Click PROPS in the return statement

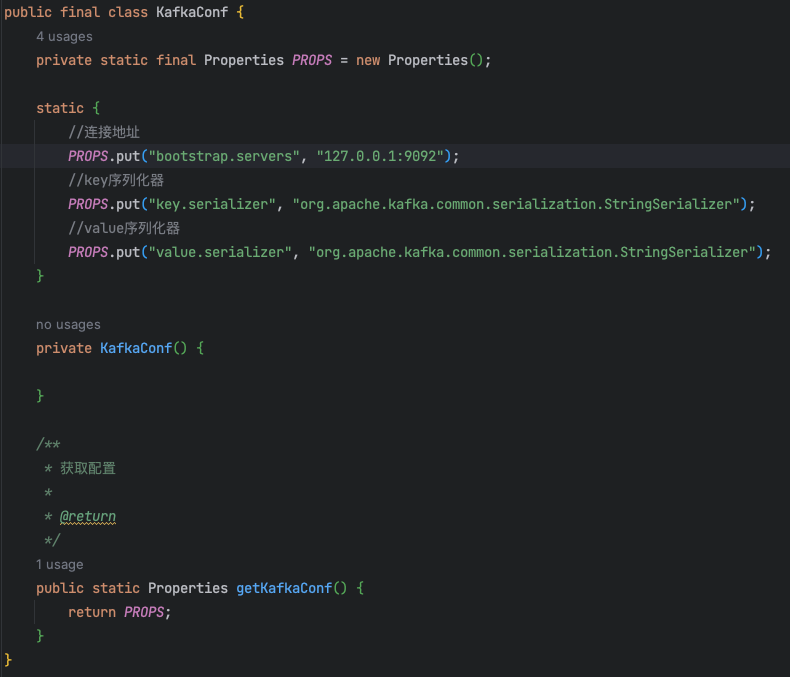tap(144, 612)
